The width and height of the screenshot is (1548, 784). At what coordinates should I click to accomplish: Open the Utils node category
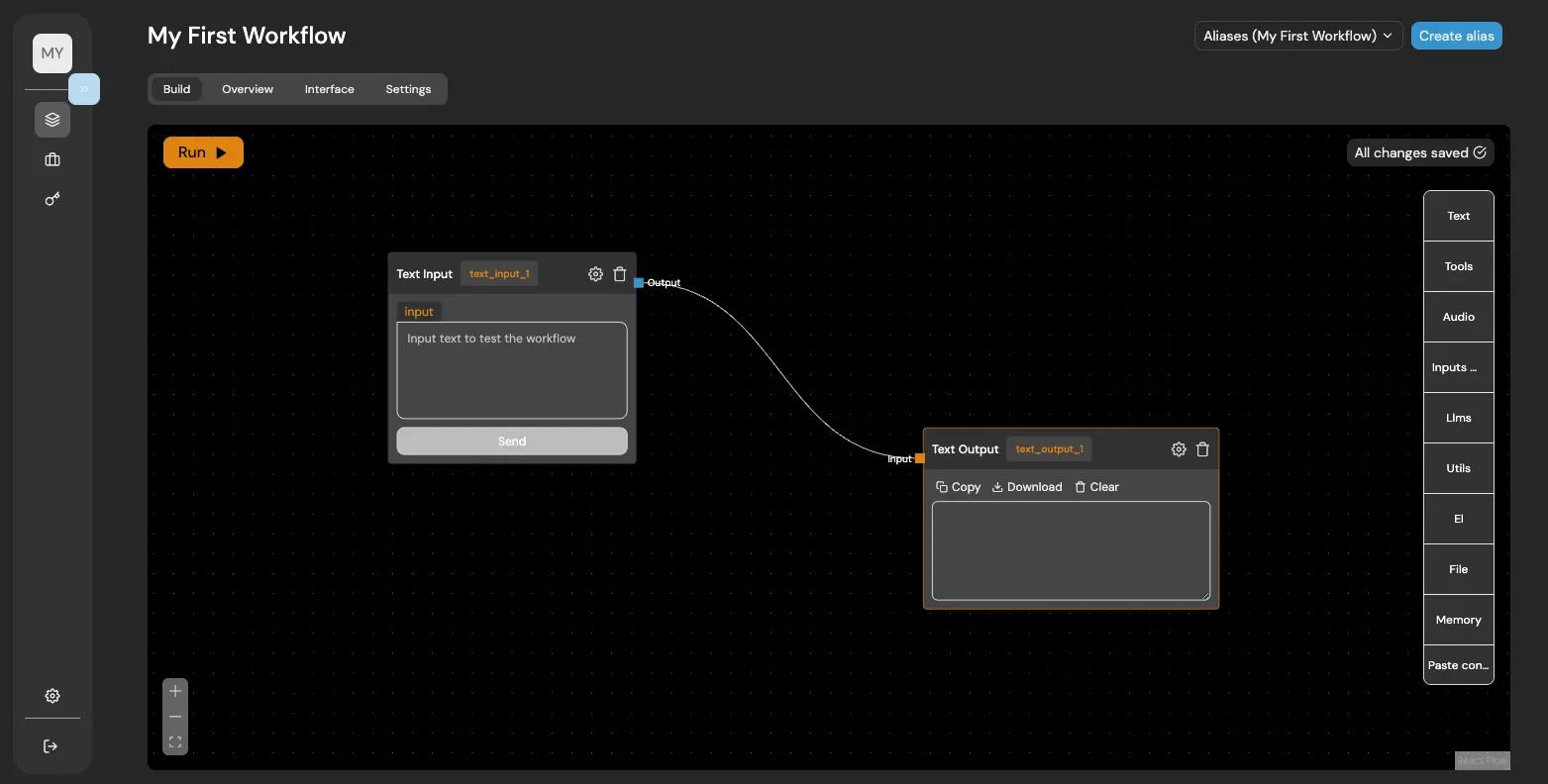tap(1459, 468)
